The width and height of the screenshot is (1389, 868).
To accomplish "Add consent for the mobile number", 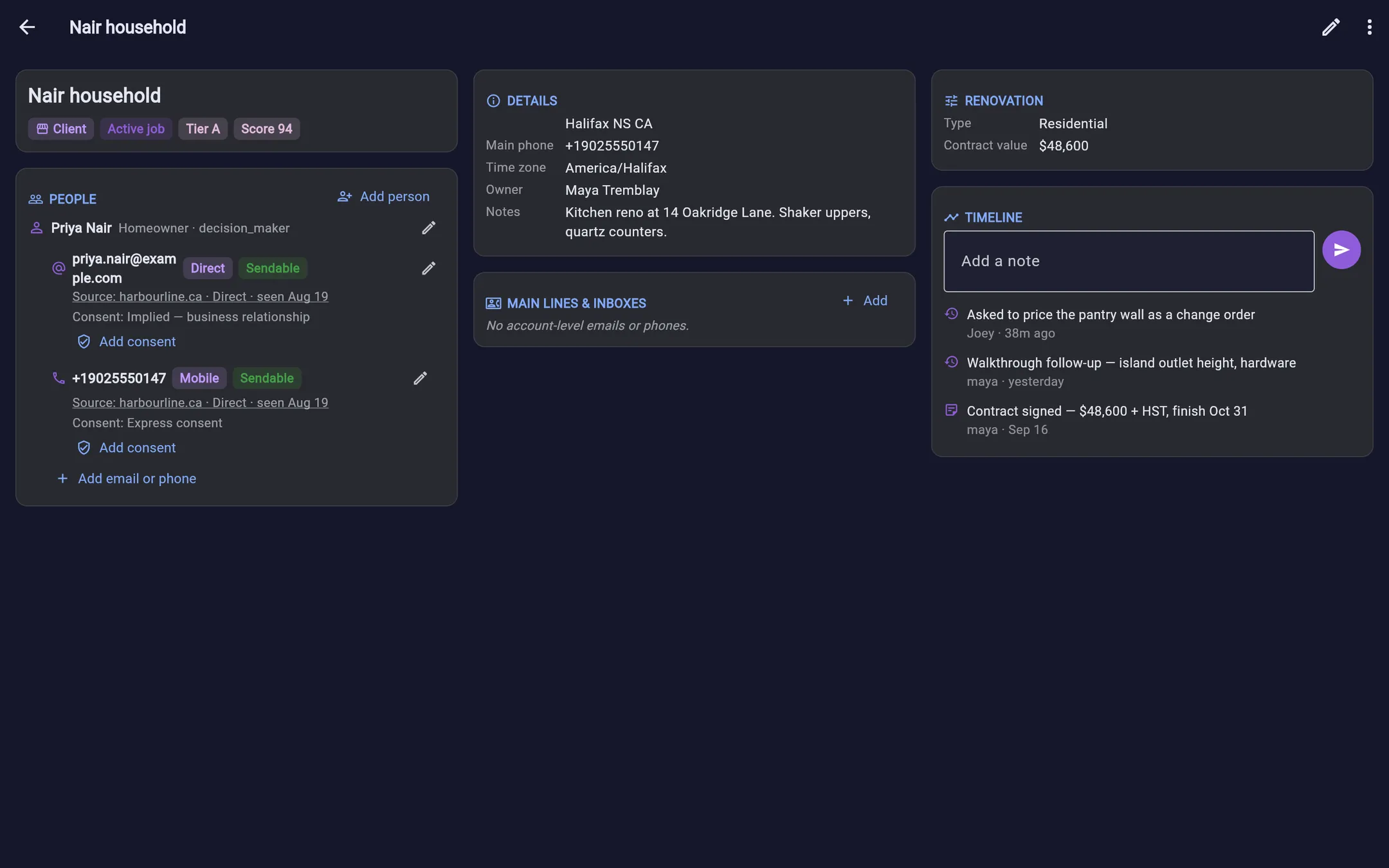I will (x=126, y=448).
